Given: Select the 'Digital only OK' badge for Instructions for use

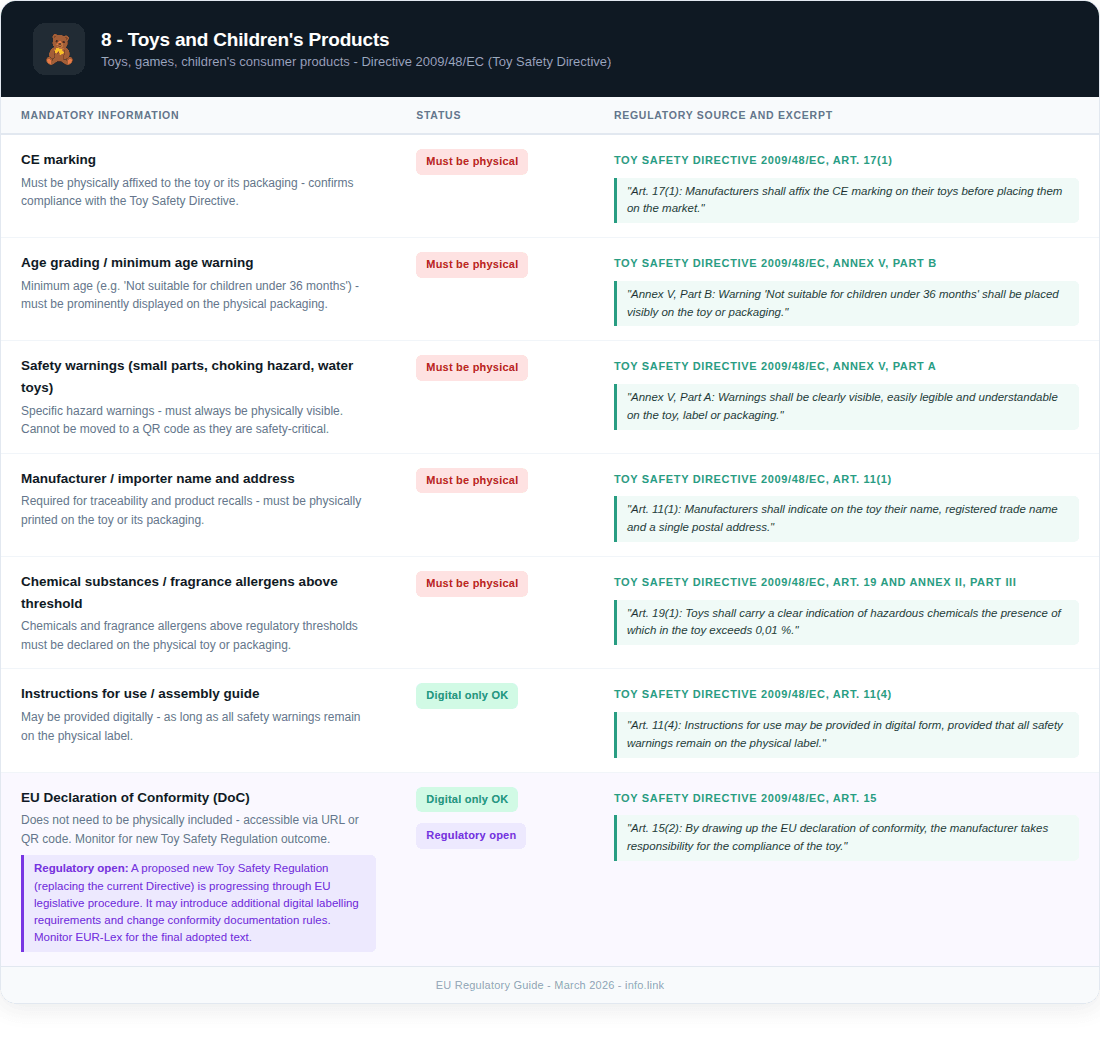Looking at the screenshot, I should click(467, 696).
